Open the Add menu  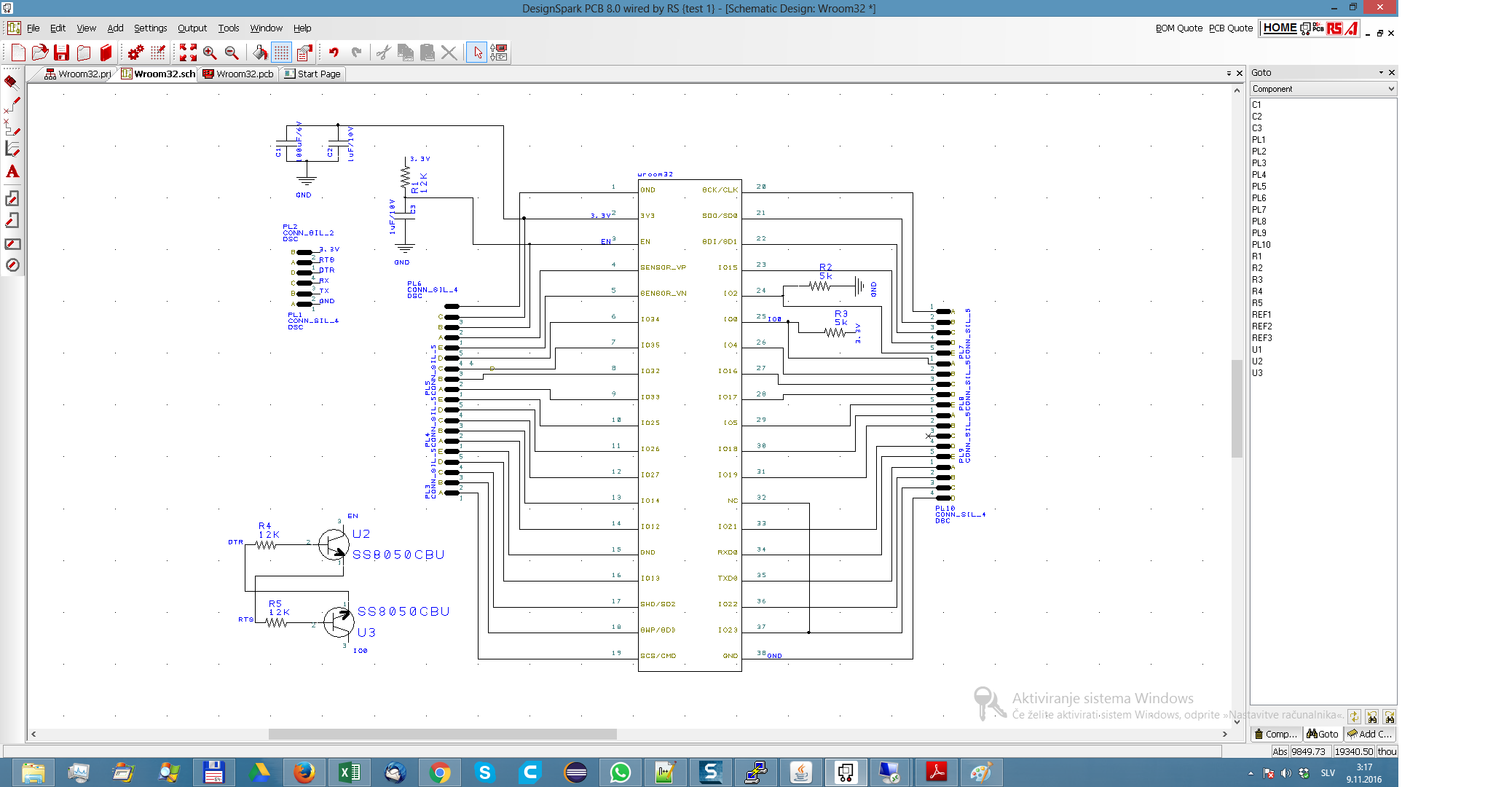116,28
